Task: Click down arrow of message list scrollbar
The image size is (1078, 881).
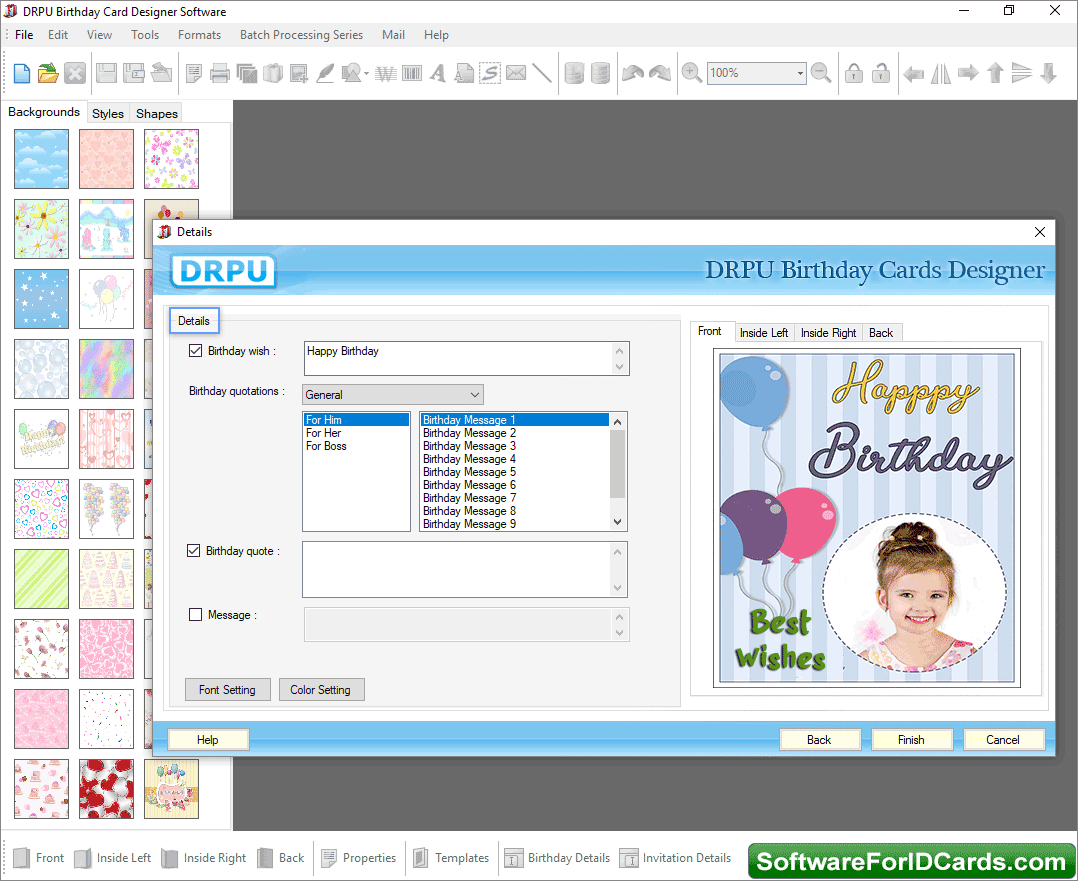Action: coord(617,523)
